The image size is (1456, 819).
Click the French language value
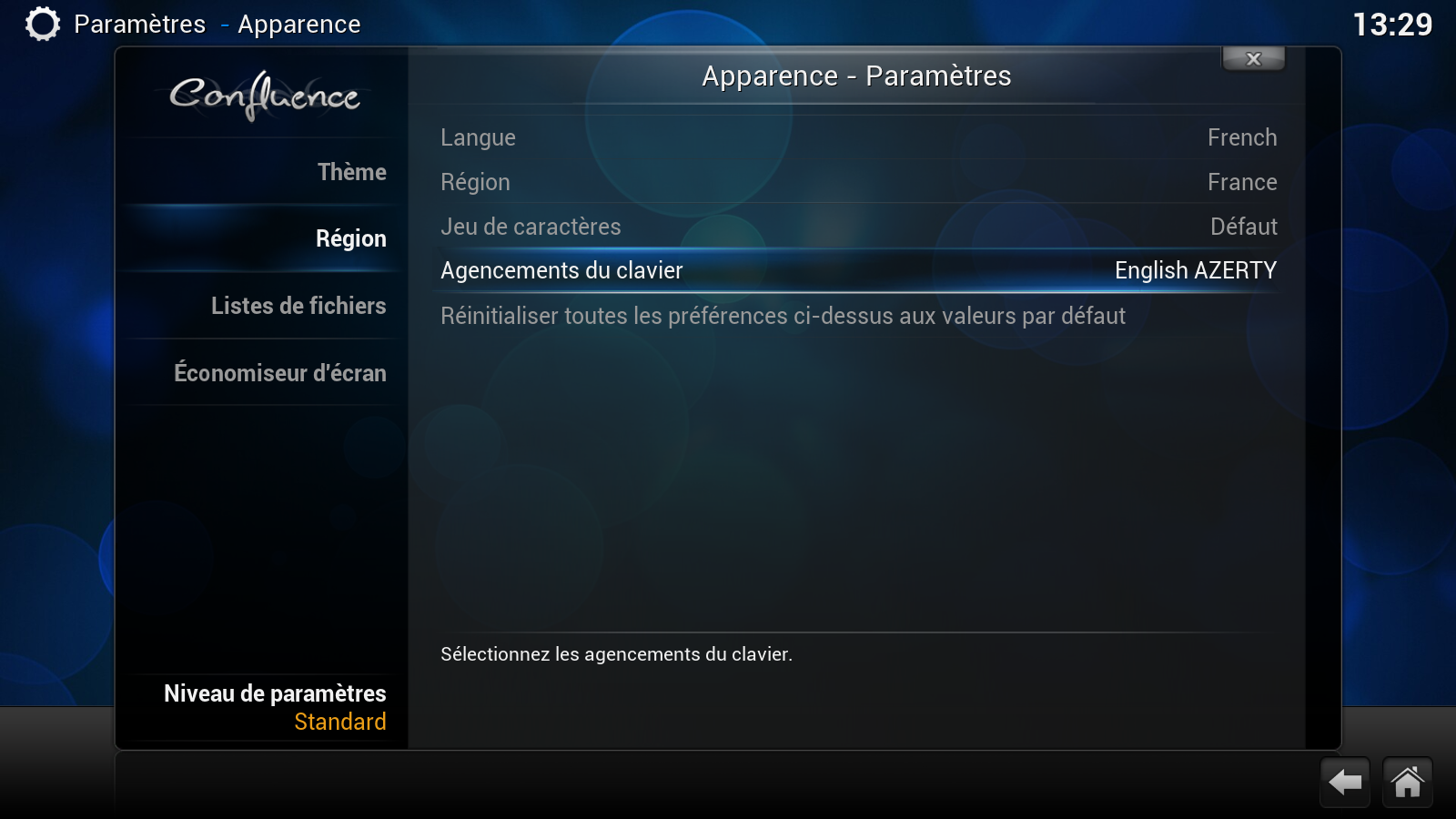tap(1242, 137)
